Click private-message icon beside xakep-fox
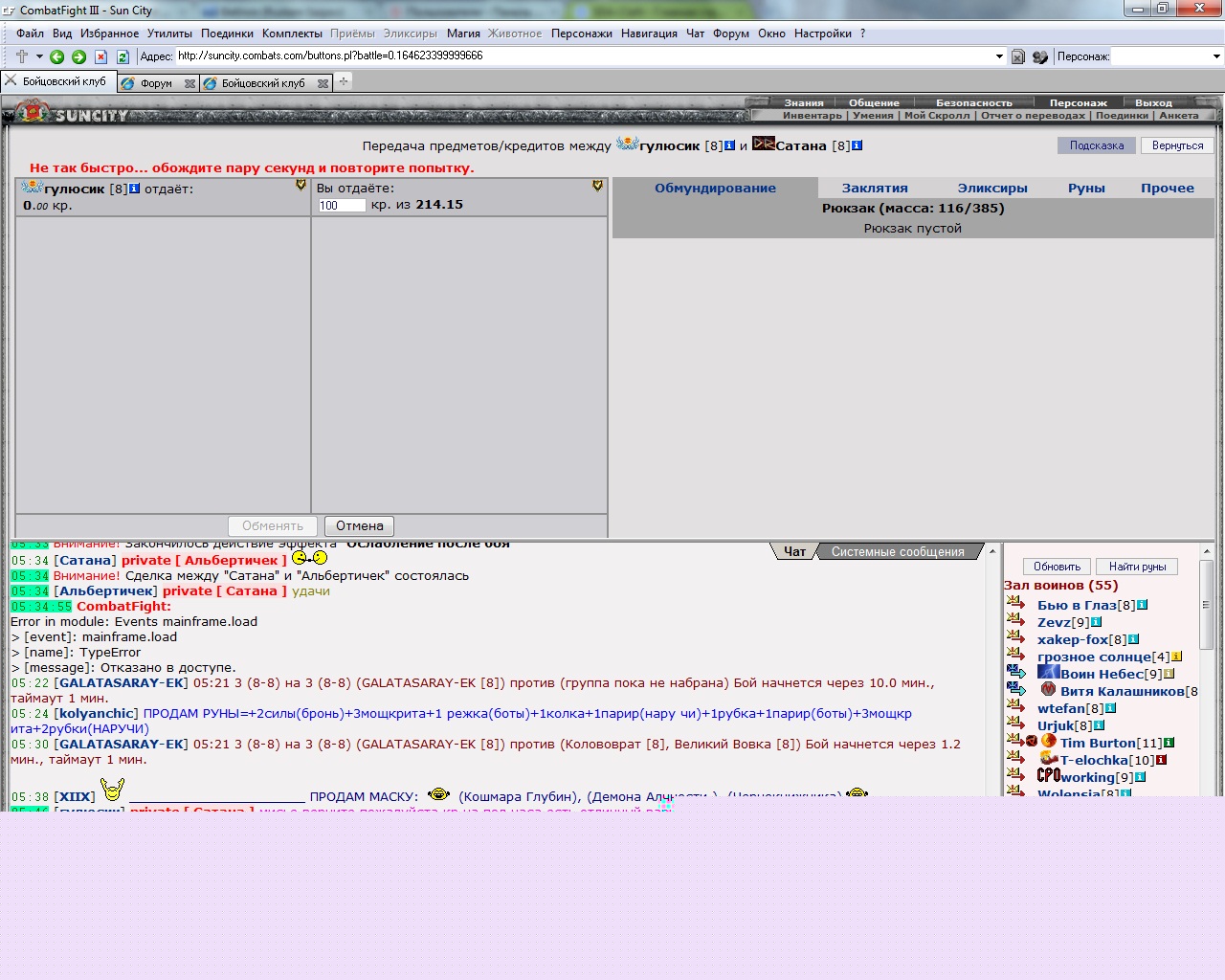This screenshot has height=980, width=1225. click(1015, 637)
